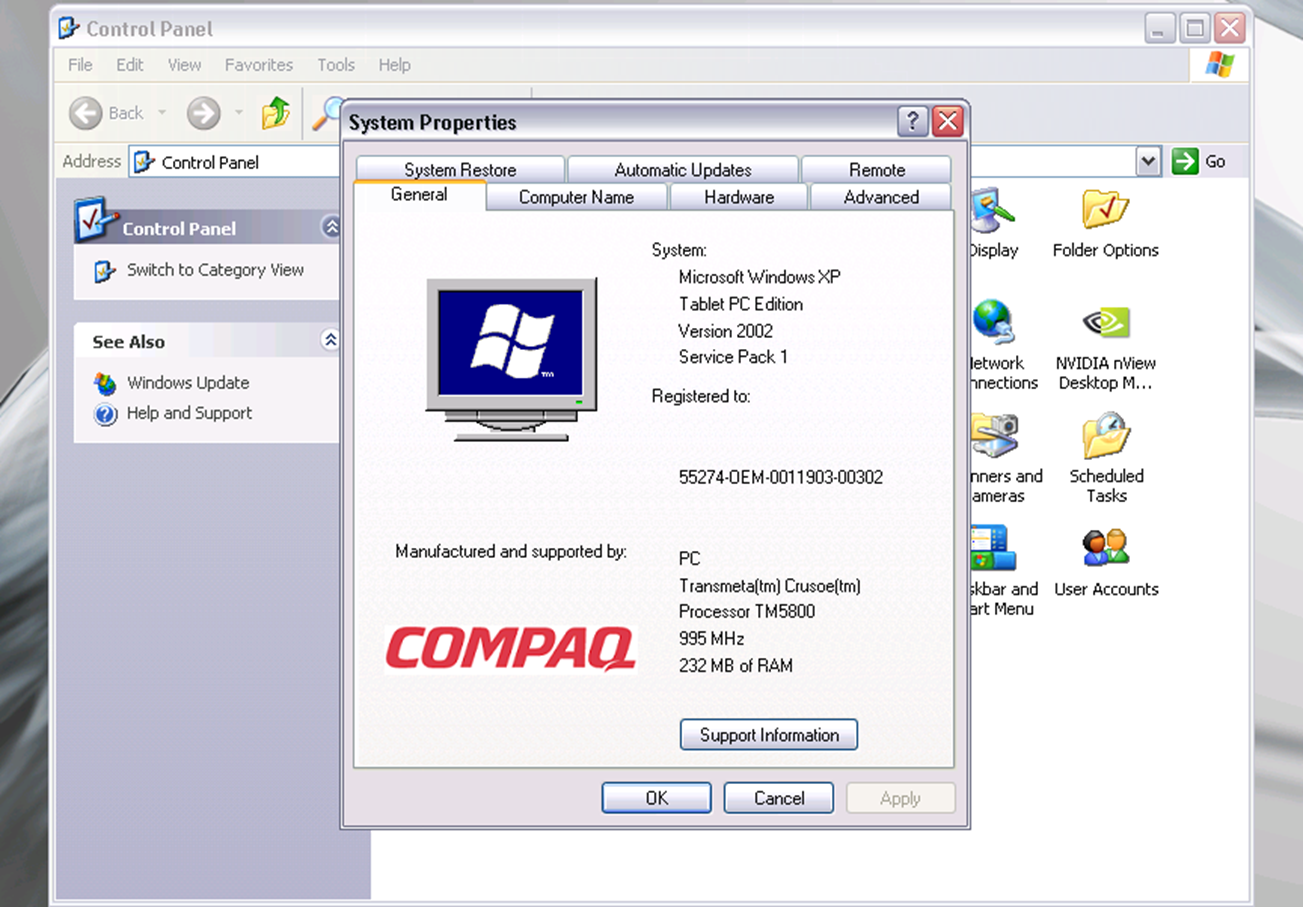Click the Control Panel sidebar header icon
This screenshot has height=907, width=1303.
[96, 221]
